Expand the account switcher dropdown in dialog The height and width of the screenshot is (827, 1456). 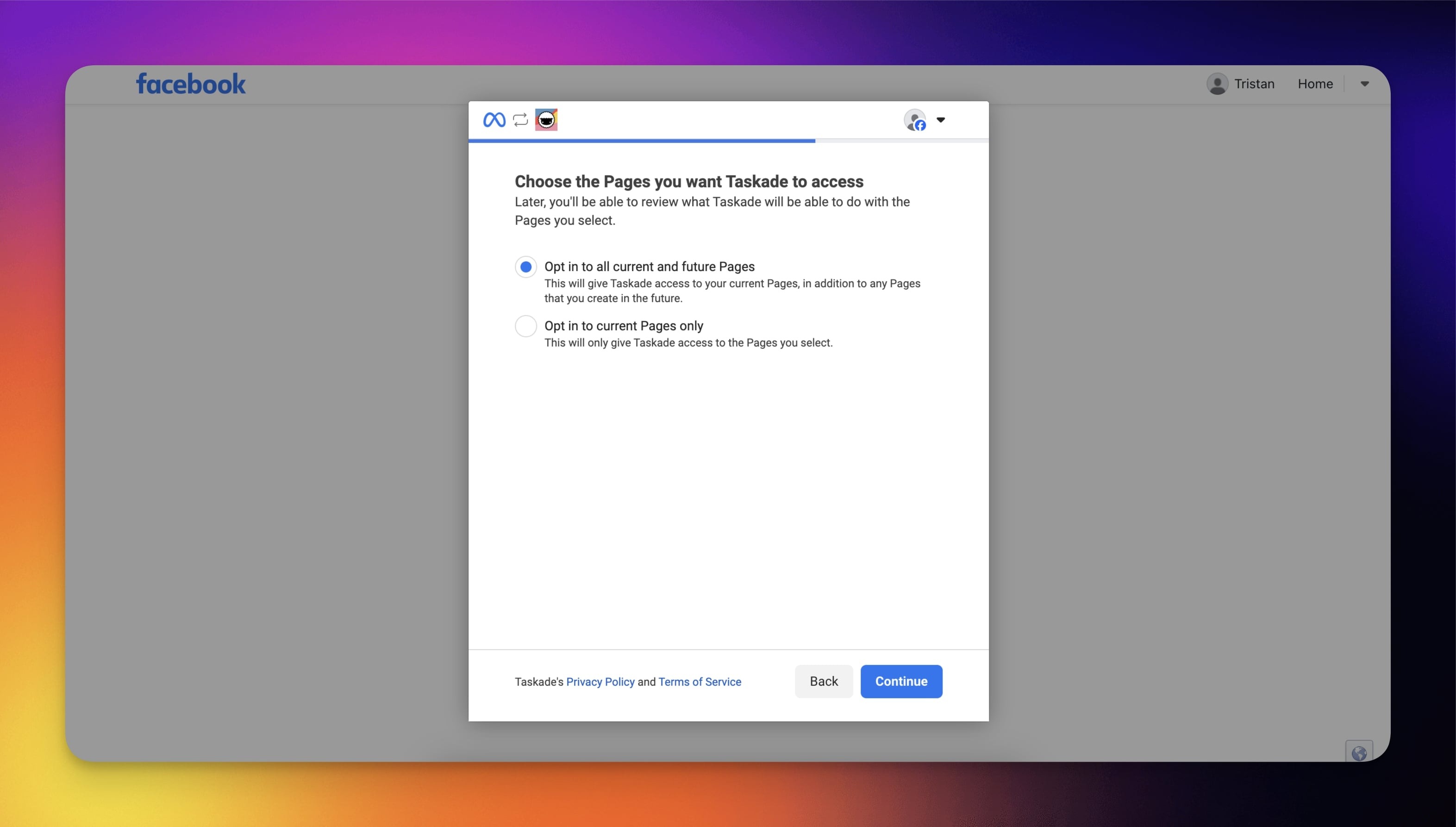coord(941,120)
